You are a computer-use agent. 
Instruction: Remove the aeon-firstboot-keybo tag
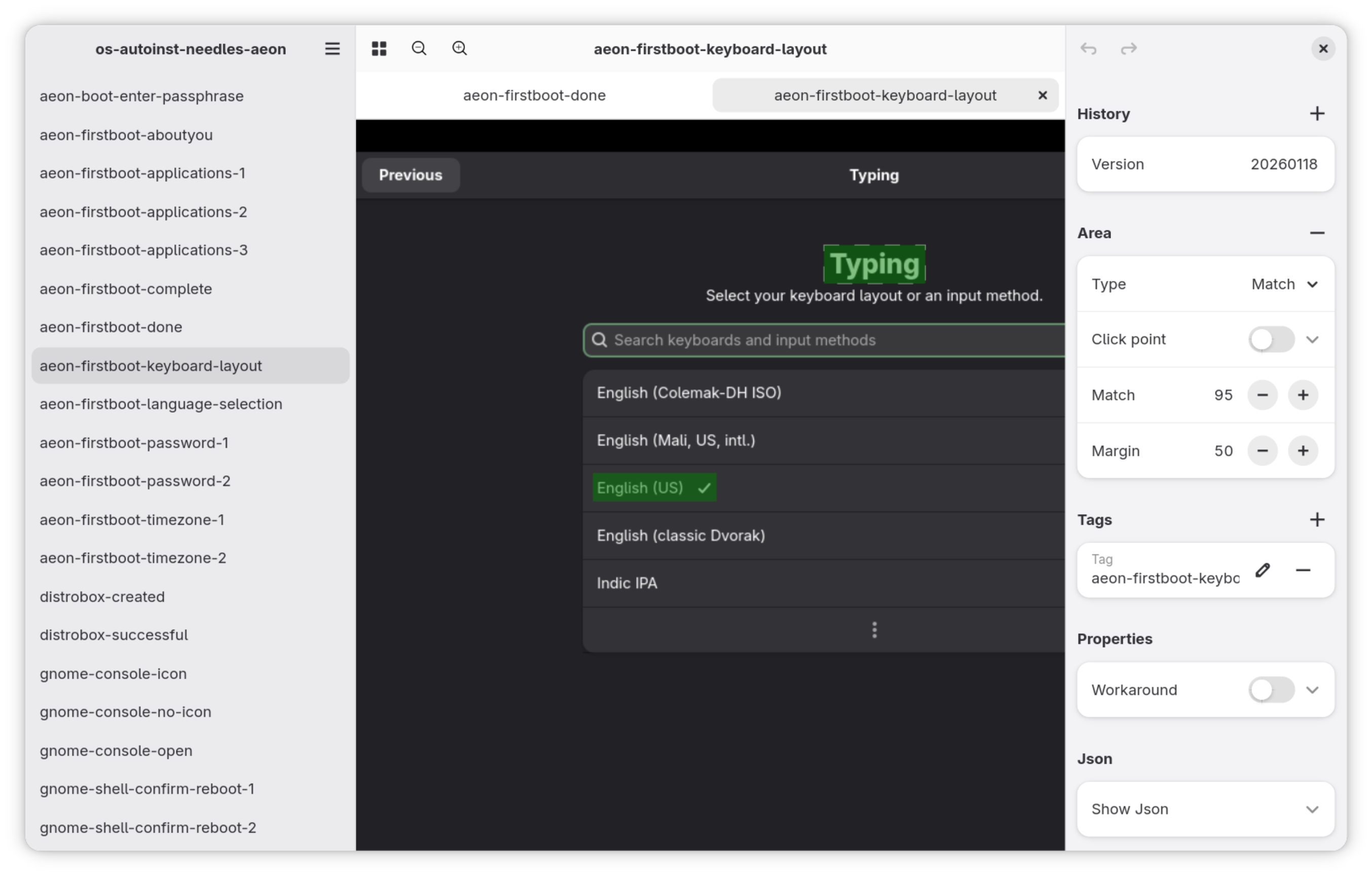(x=1303, y=570)
